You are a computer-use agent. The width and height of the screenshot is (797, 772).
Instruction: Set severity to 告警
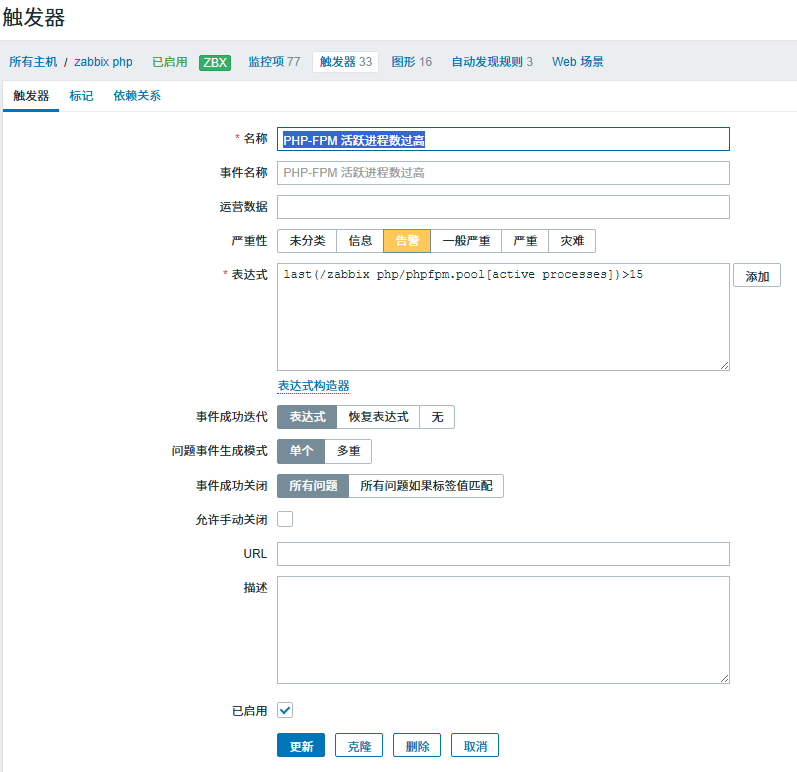[407, 241]
